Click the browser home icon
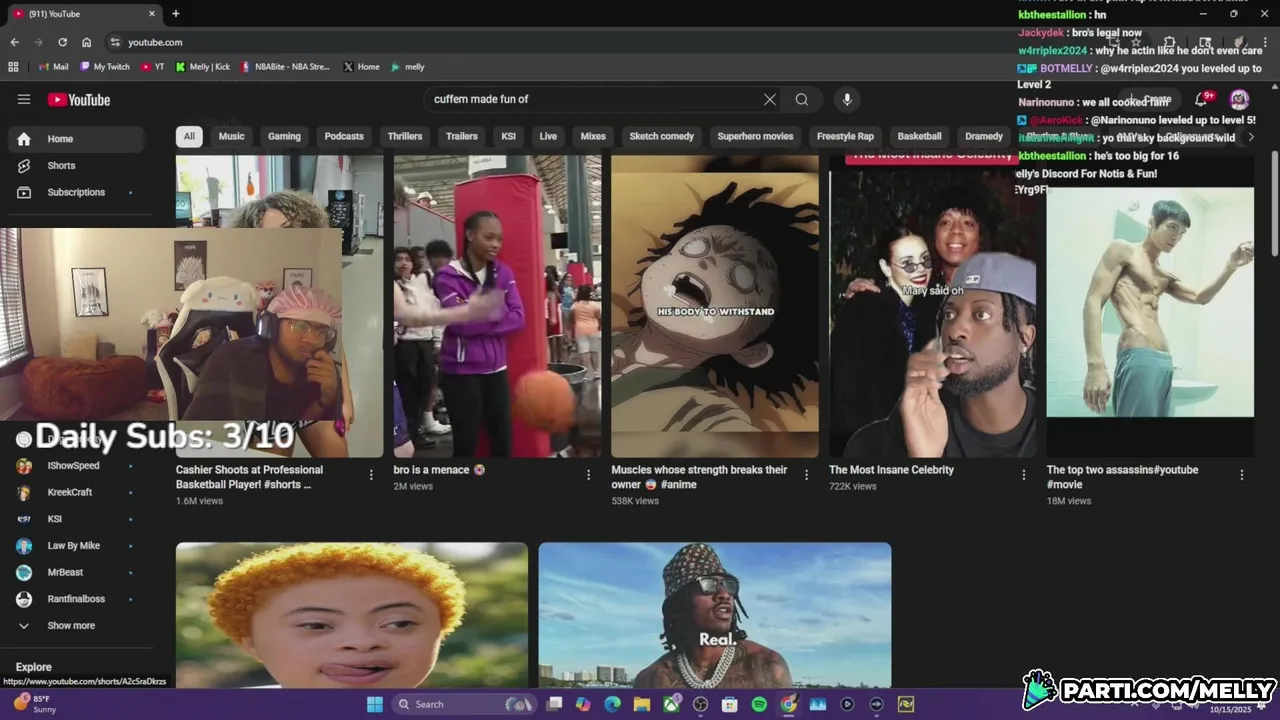Image resolution: width=1280 pixels, height=720 pixels. pos(86,42)
